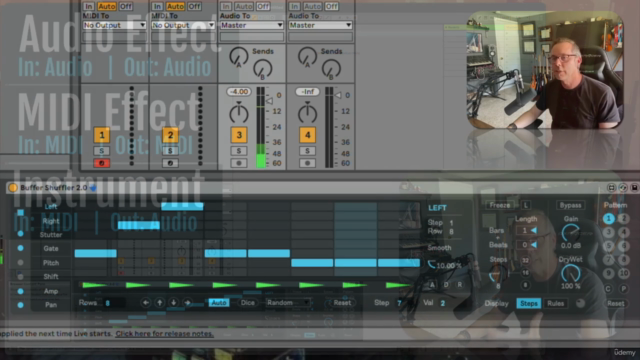This screenshot has width=640, height=360.
Task: Click the Reset button next to Random
Action: point(342,302)
